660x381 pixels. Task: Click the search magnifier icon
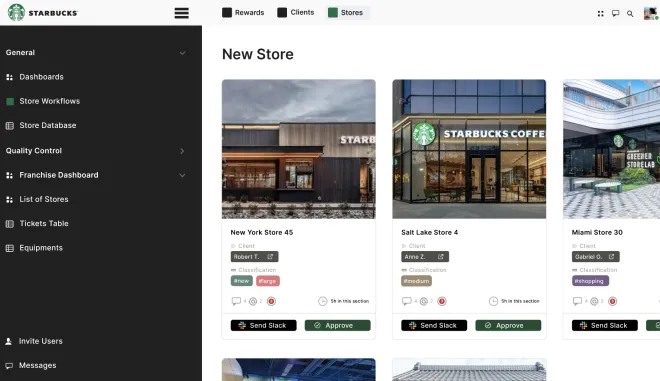[630, 13]
